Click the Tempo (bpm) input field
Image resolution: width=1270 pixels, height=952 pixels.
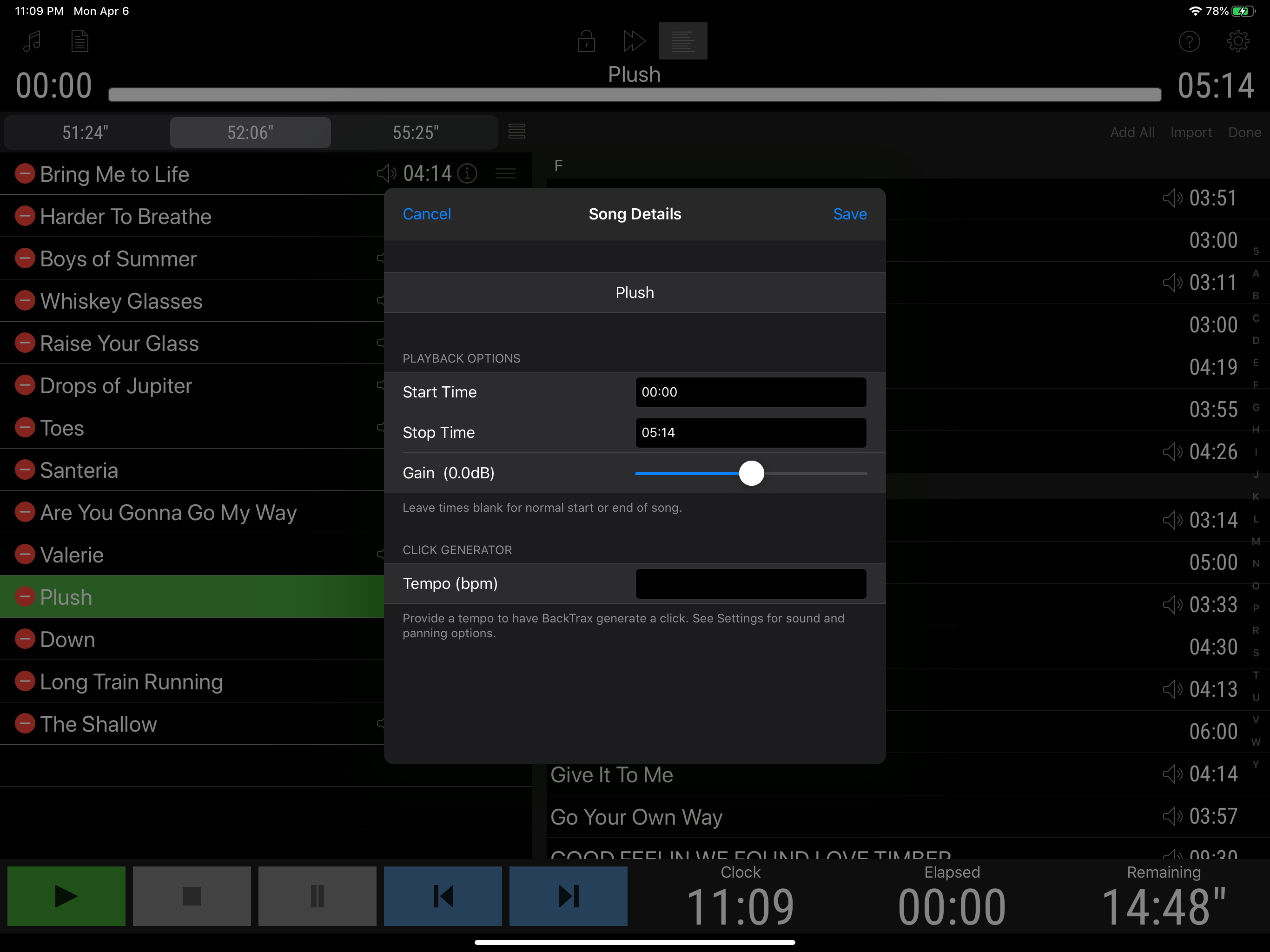(751, 583)
